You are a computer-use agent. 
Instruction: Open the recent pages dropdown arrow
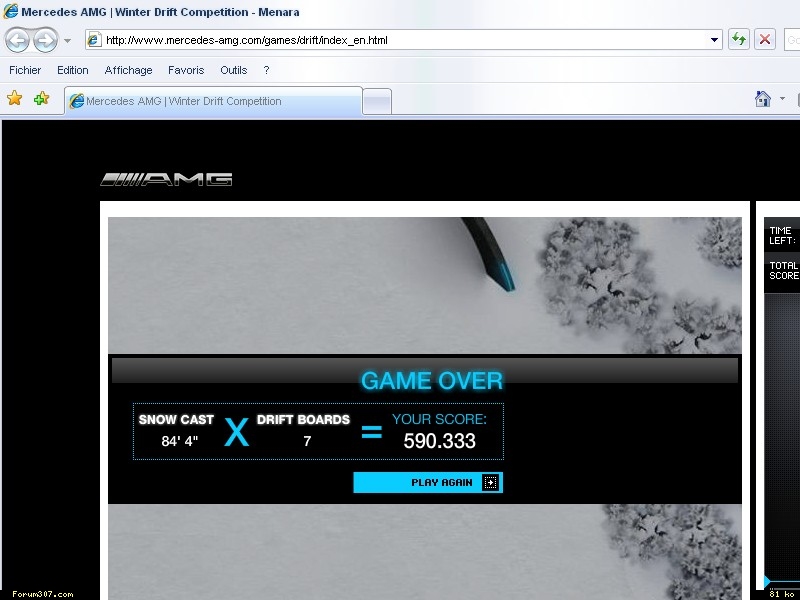(67, 41)
